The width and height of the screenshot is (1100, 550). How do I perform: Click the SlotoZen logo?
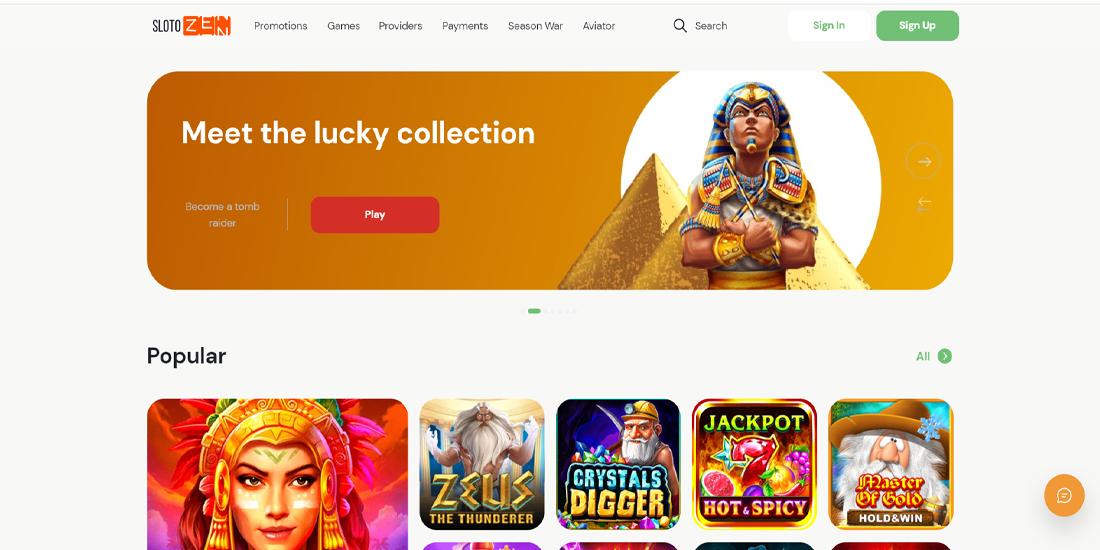[x=192, y=26]
